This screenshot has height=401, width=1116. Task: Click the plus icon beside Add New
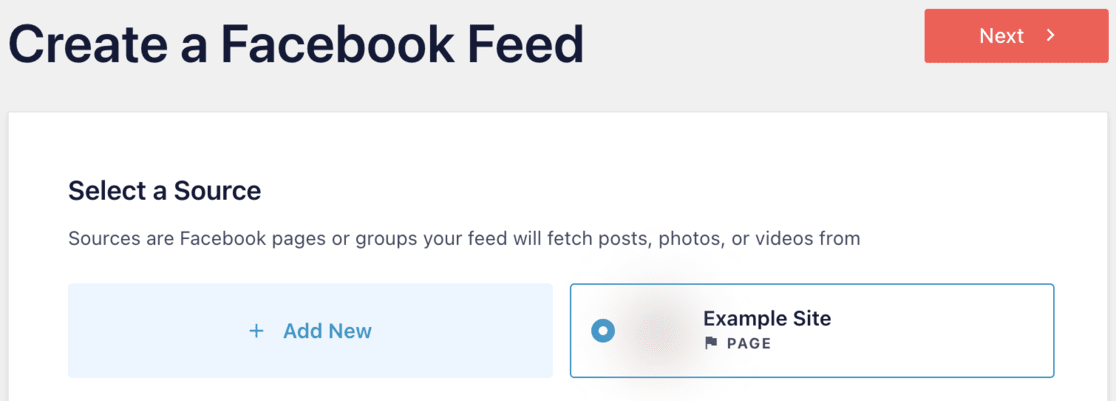tap(256, 331)
